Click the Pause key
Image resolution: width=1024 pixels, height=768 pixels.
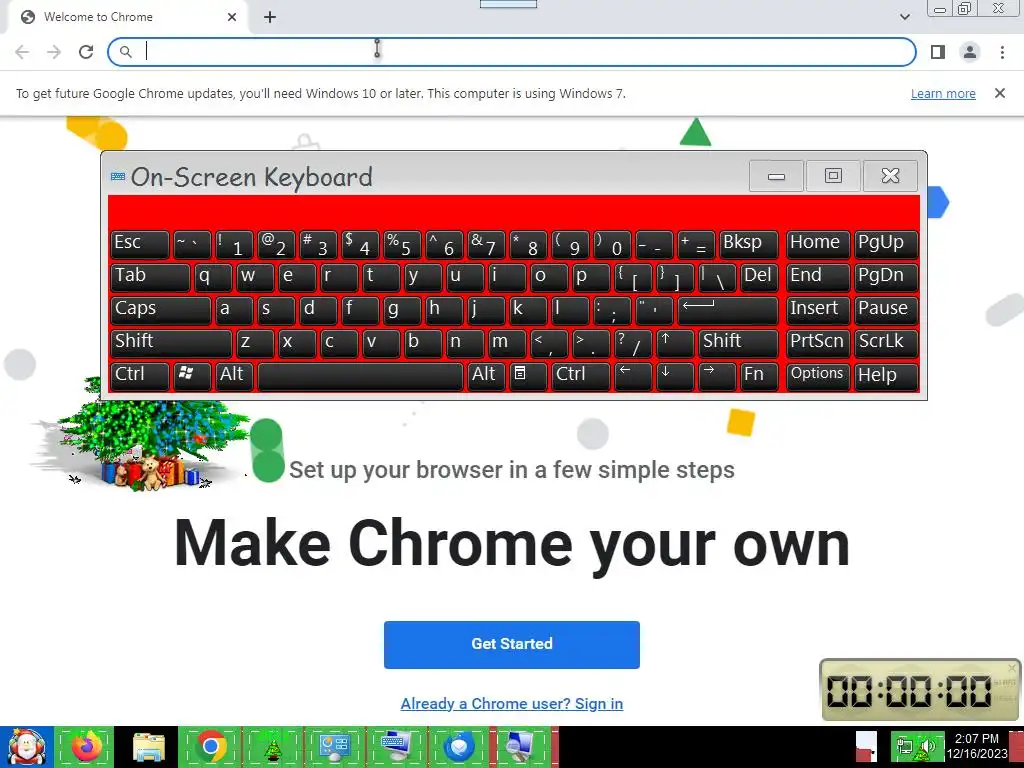click(886, 310)
